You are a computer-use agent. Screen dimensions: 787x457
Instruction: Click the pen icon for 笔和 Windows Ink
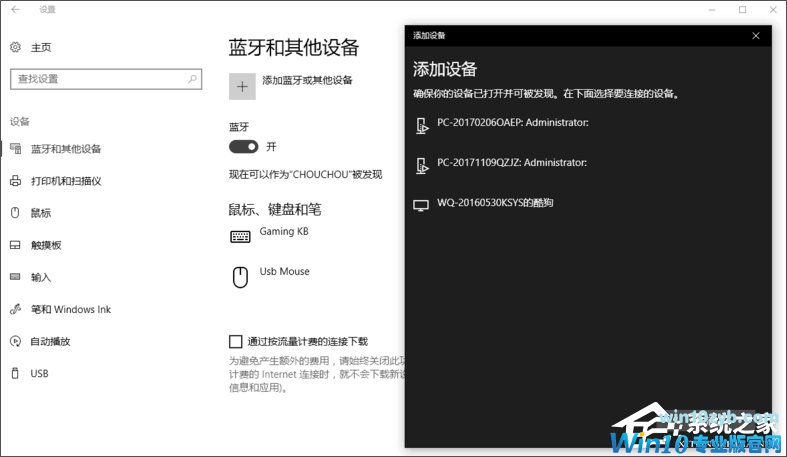(x=16, y=309)
